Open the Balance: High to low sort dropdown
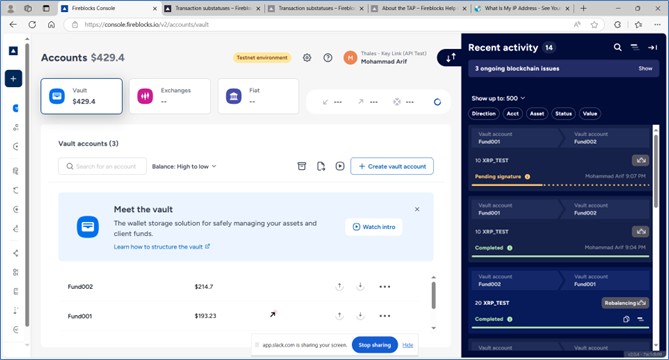The width and height of the screenshot is (669, 360). pos(184,166)
